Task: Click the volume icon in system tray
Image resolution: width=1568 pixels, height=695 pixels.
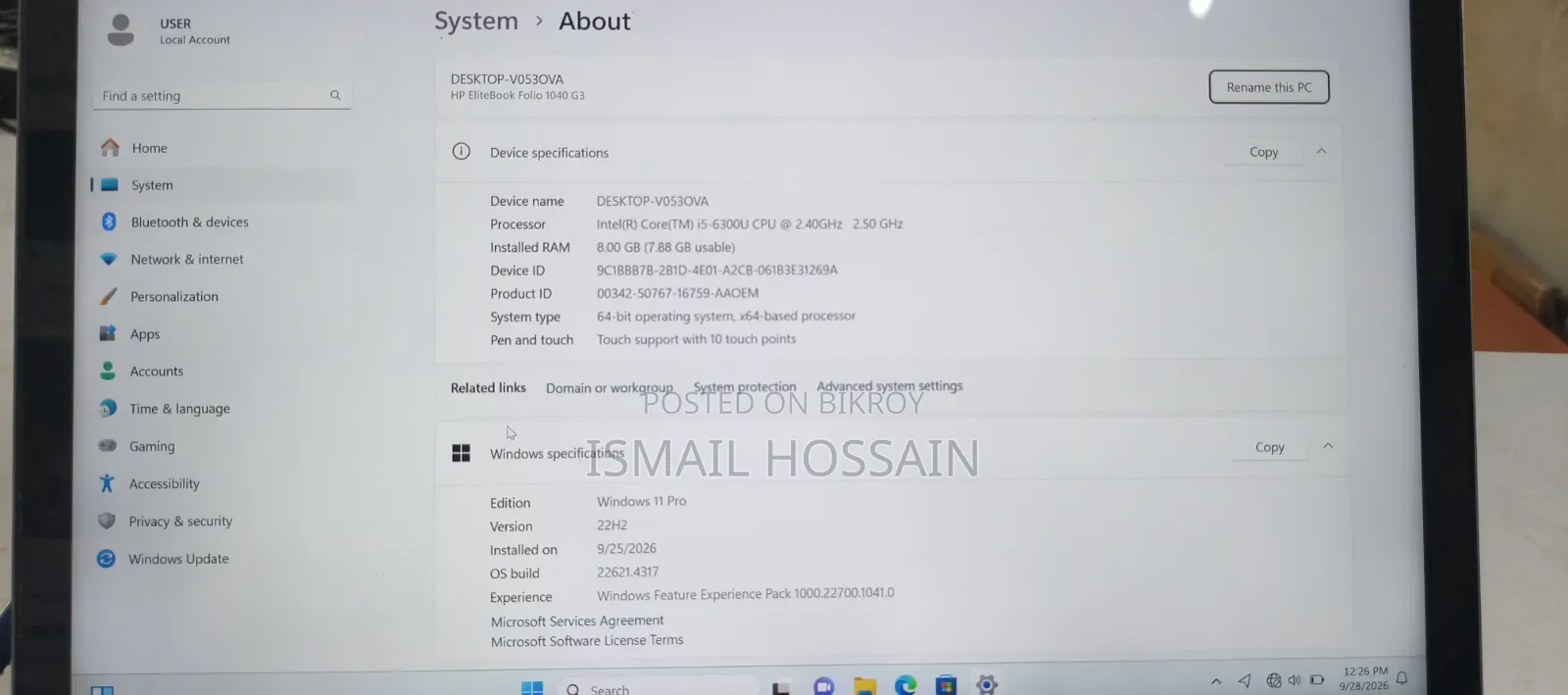Action: (x=1295, y=680)
